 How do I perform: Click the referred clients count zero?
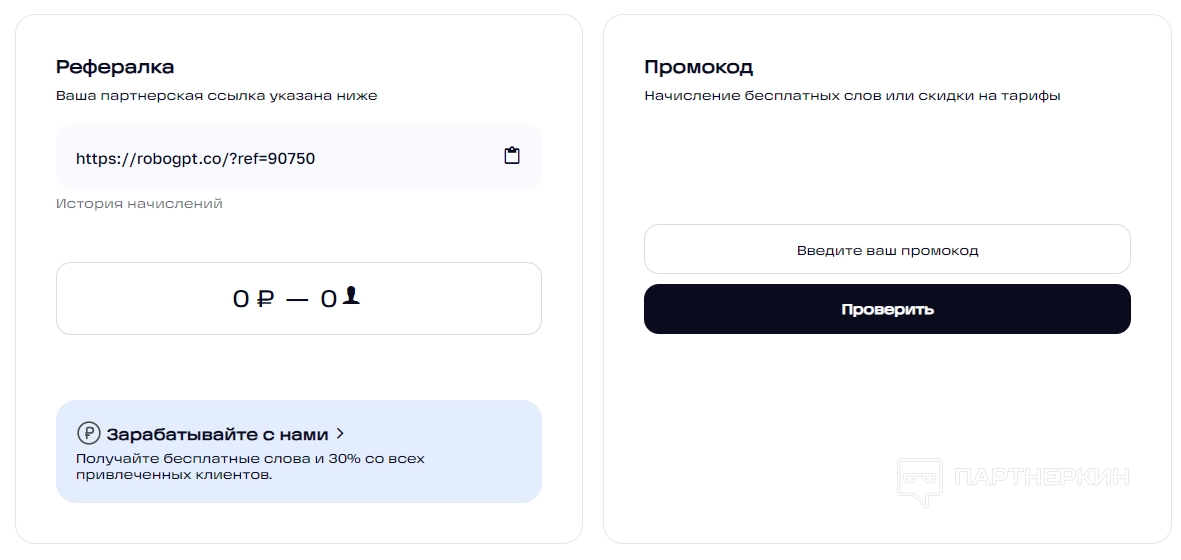(x=328, y=299)
